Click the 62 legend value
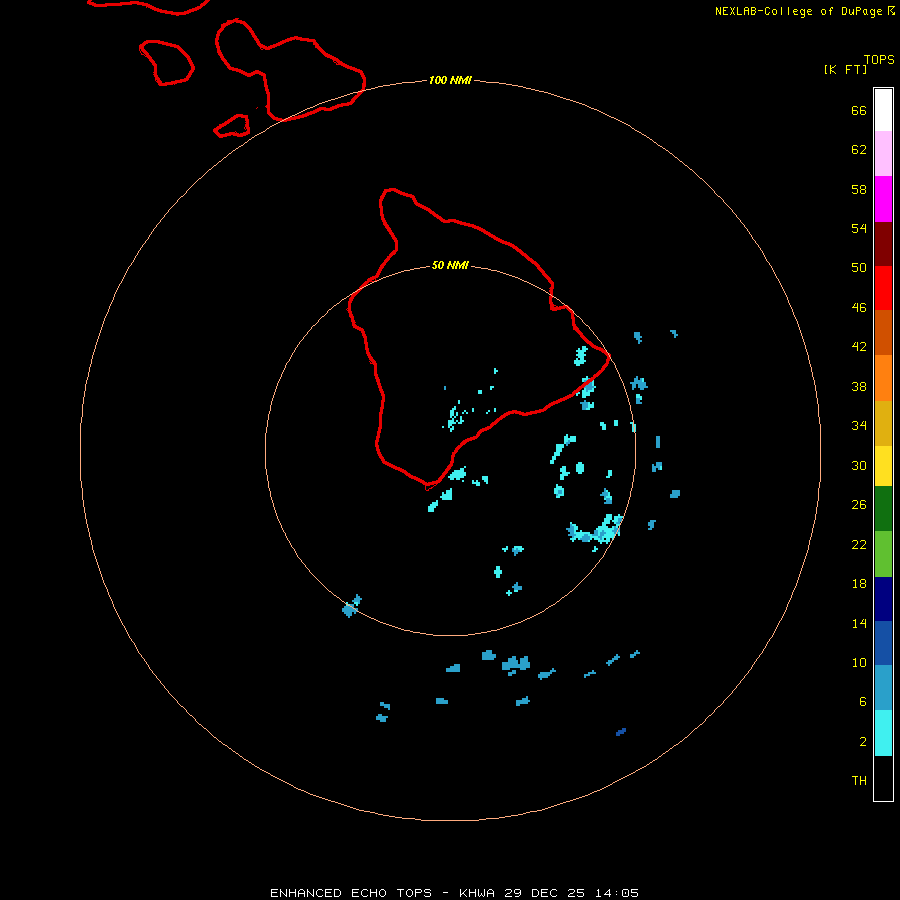Screen dimensions: 900x900 (x=859, y=149)
